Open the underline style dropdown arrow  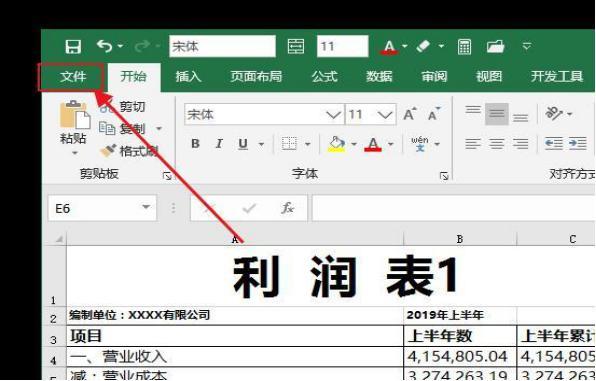tap(262, 144)
